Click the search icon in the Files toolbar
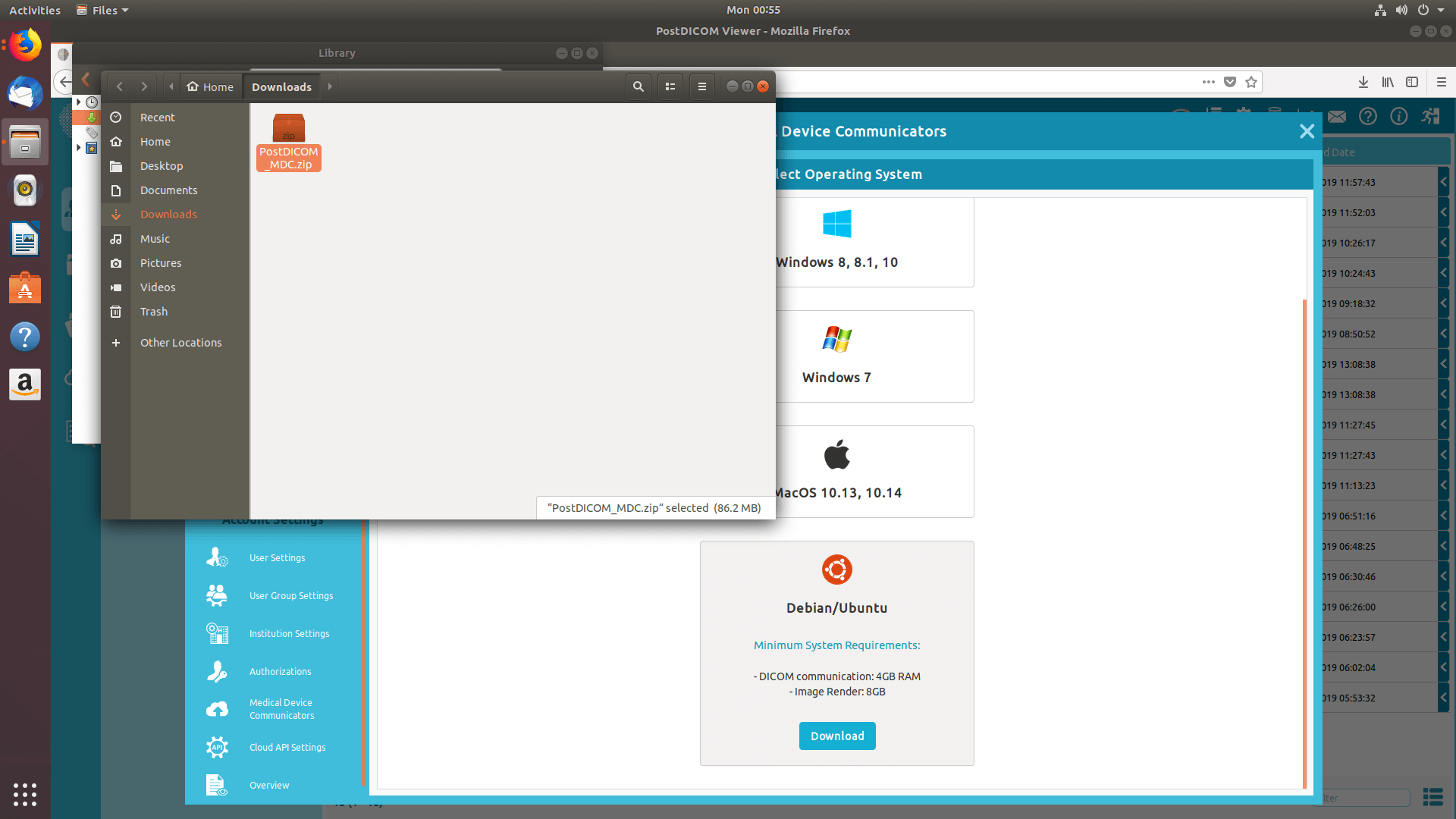This screenshot has width=1456, height=819. [638, 86]
